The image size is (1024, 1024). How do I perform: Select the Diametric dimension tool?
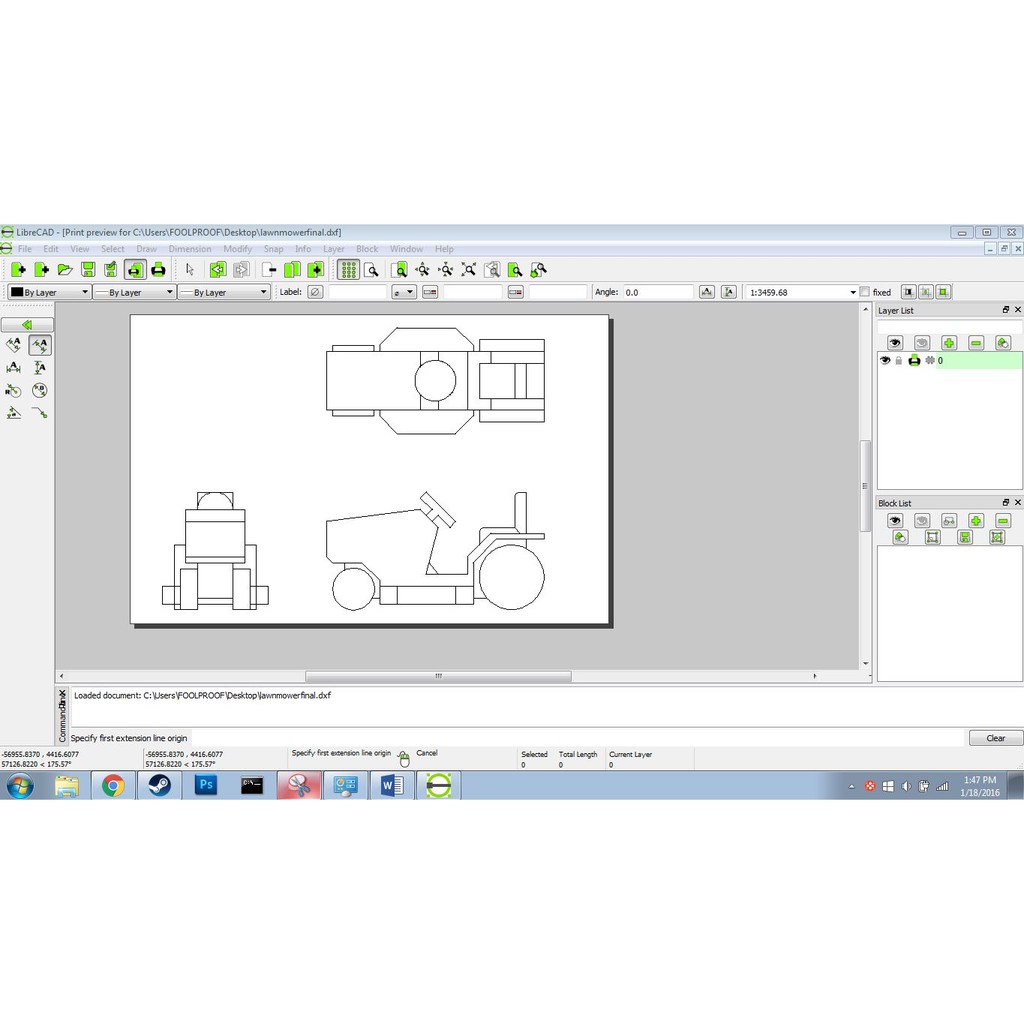(x=40, y=391)
